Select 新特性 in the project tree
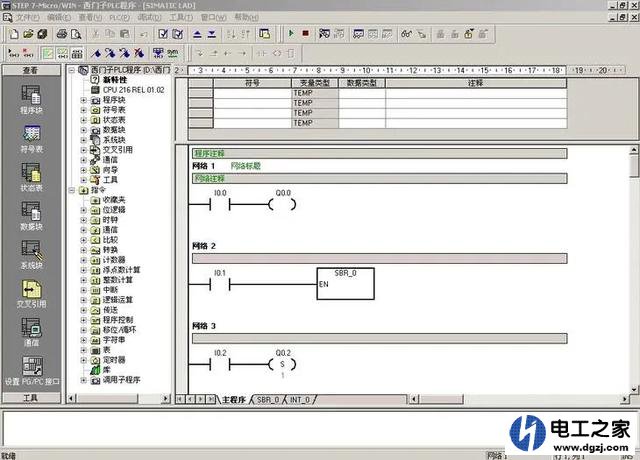 click(x=115, y=80)
